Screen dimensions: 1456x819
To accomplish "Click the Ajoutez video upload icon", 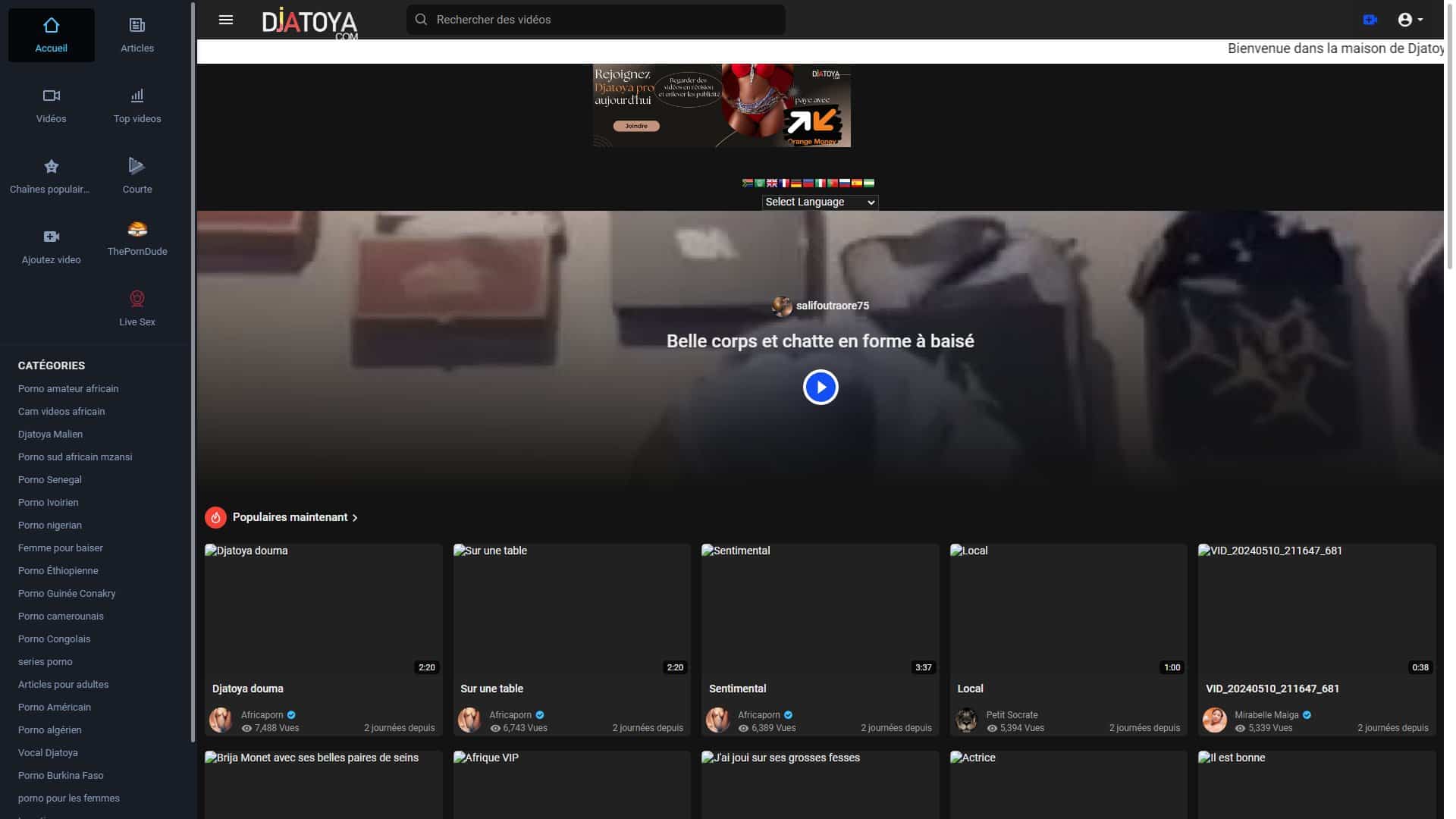I will point(51,236).
